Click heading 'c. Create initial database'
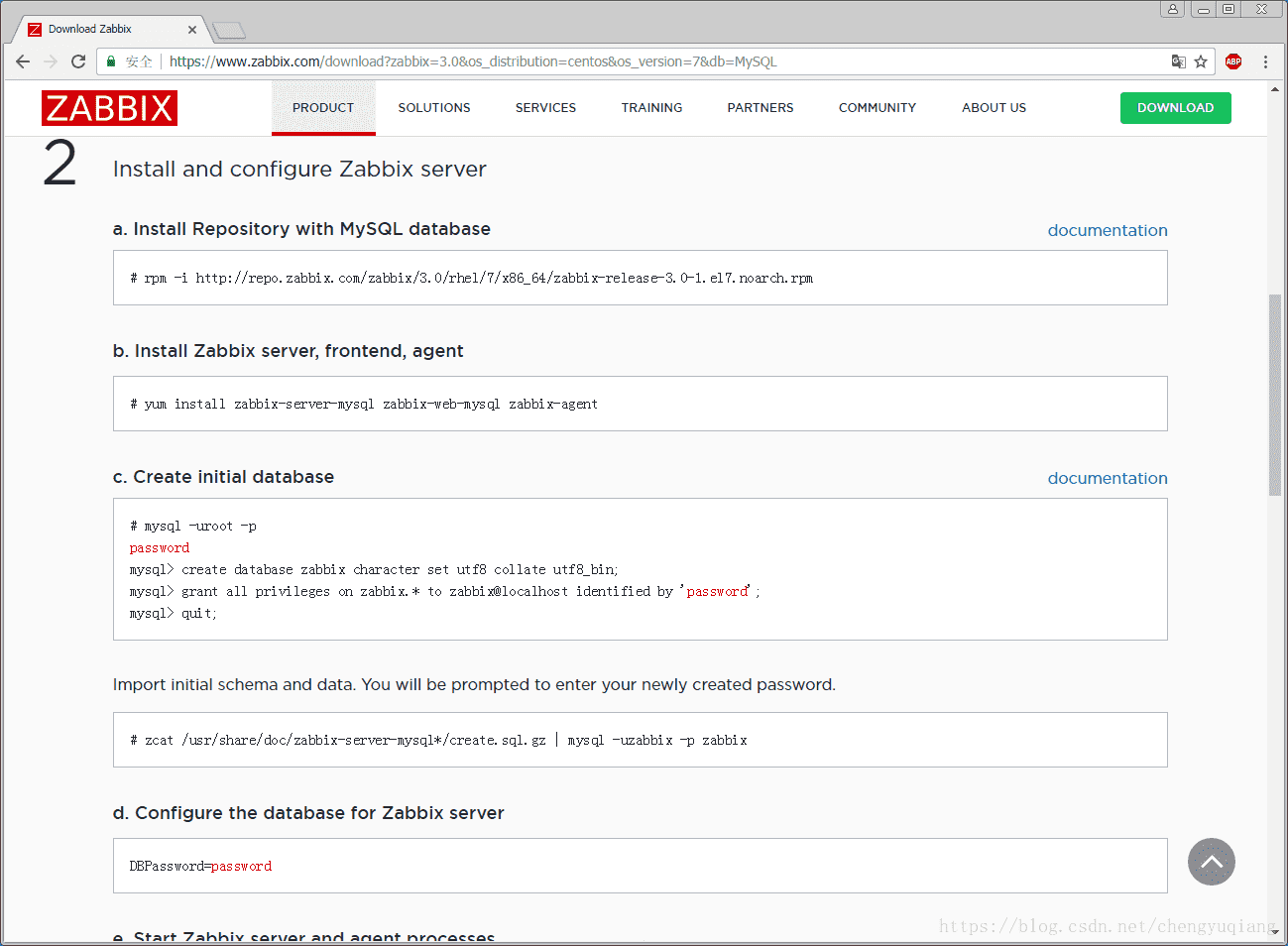 pyautogui.click(x=223, y=477)
